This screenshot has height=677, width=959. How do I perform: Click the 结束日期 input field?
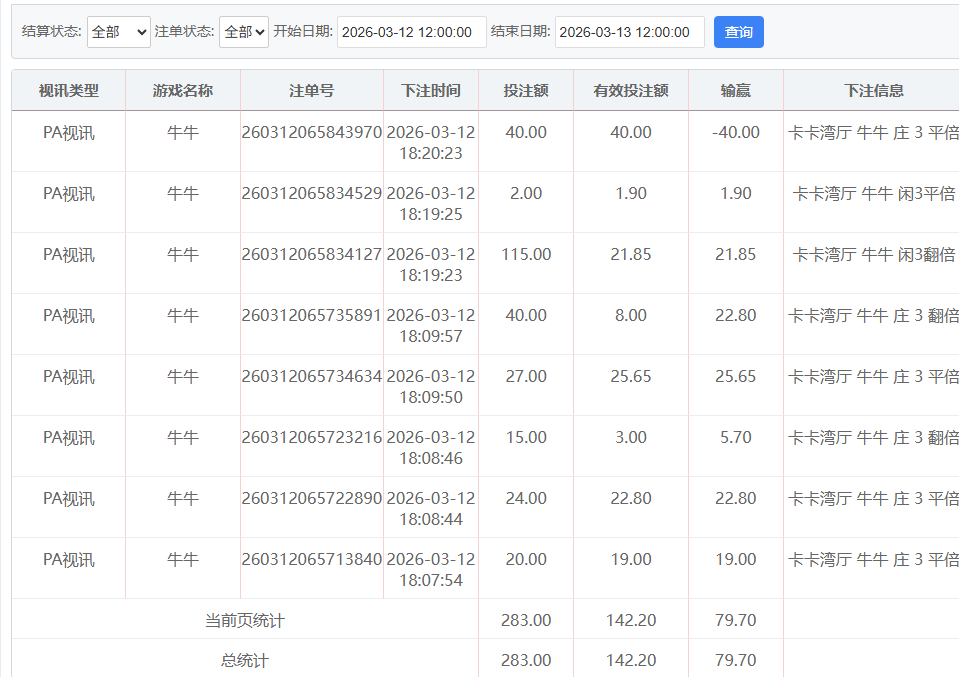(629, 32)
